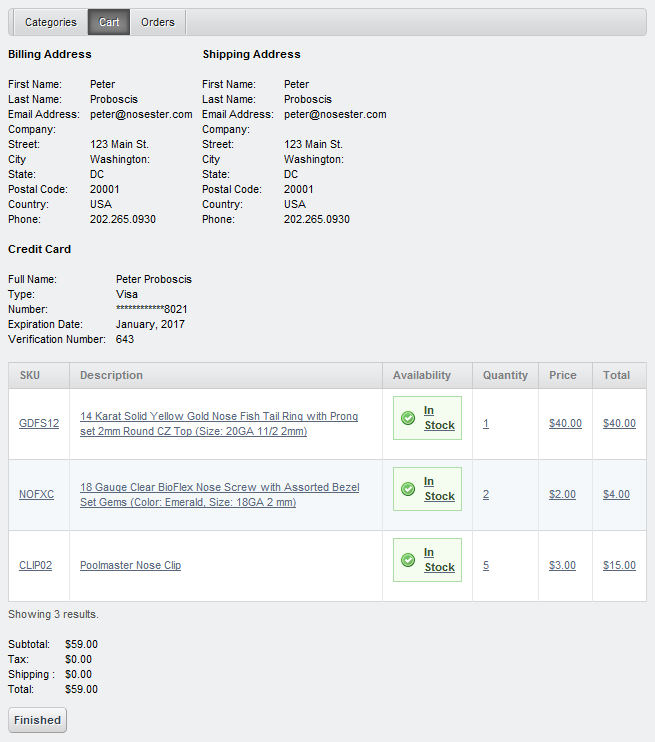Click the billing email peter@nosester.com

[141, 114]
